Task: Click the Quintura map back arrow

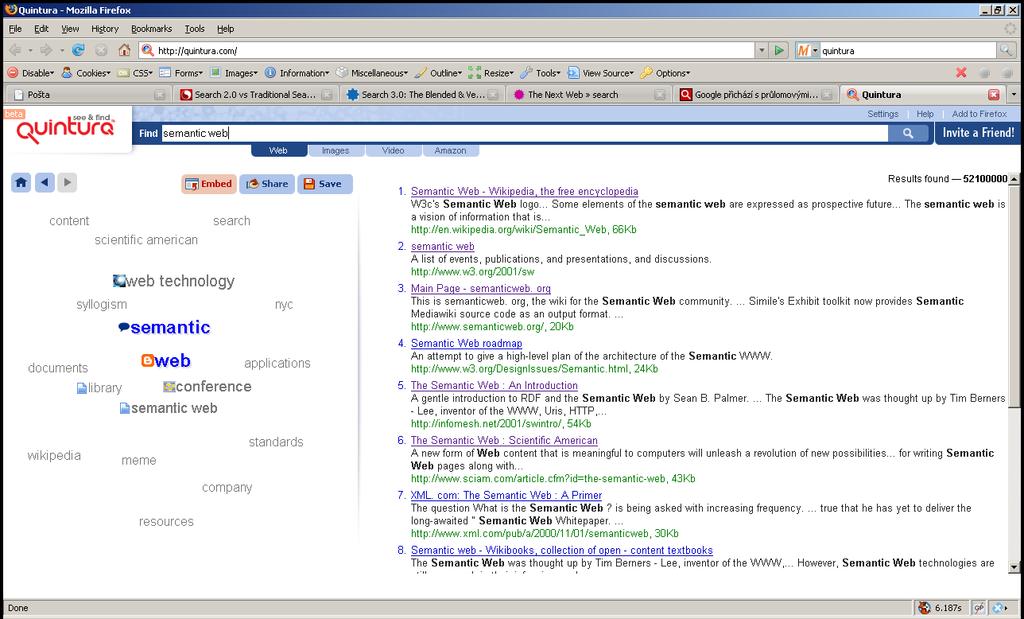Action: point(44,183)
